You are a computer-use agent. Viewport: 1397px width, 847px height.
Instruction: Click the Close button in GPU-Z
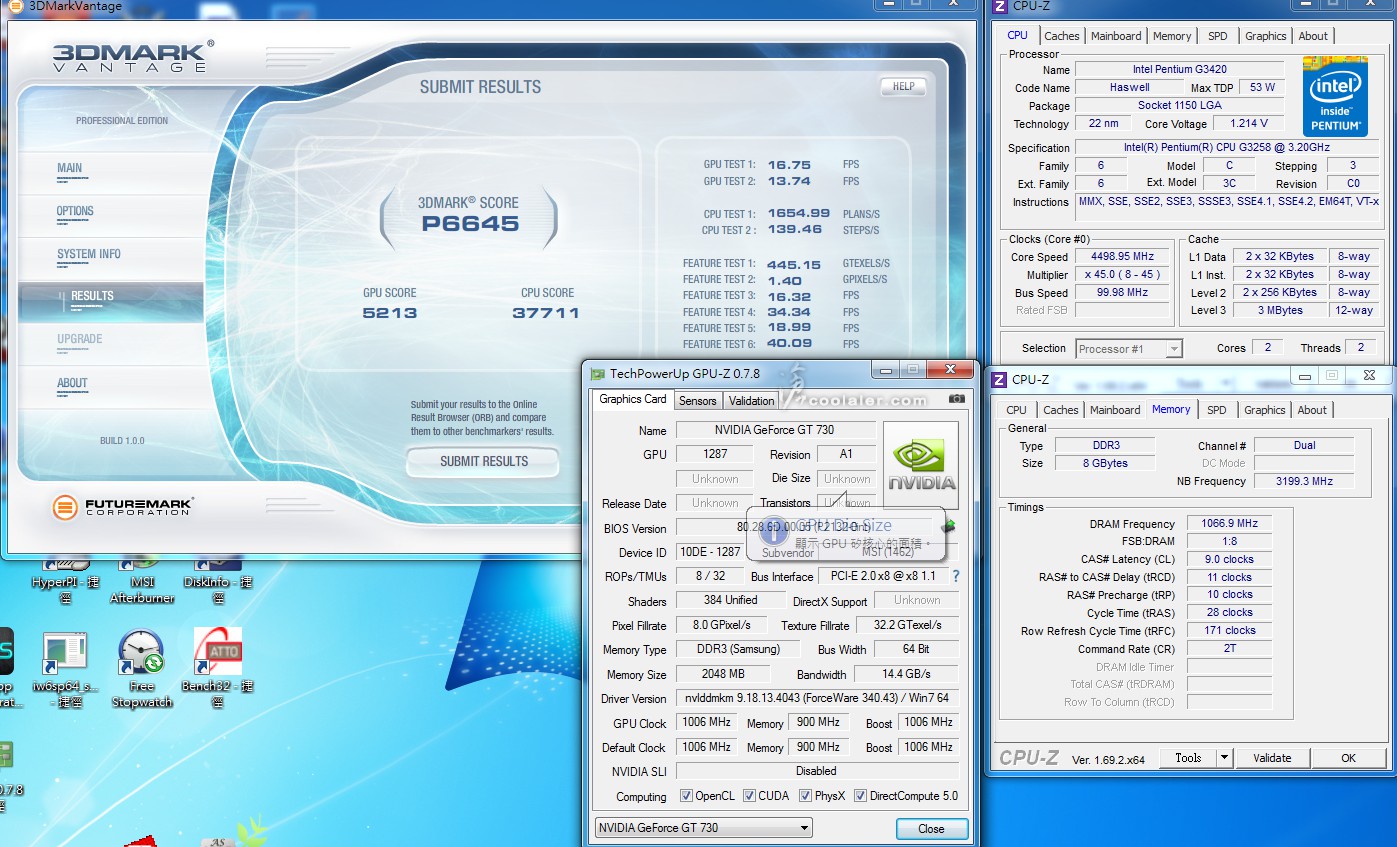[x=931, y=829]
